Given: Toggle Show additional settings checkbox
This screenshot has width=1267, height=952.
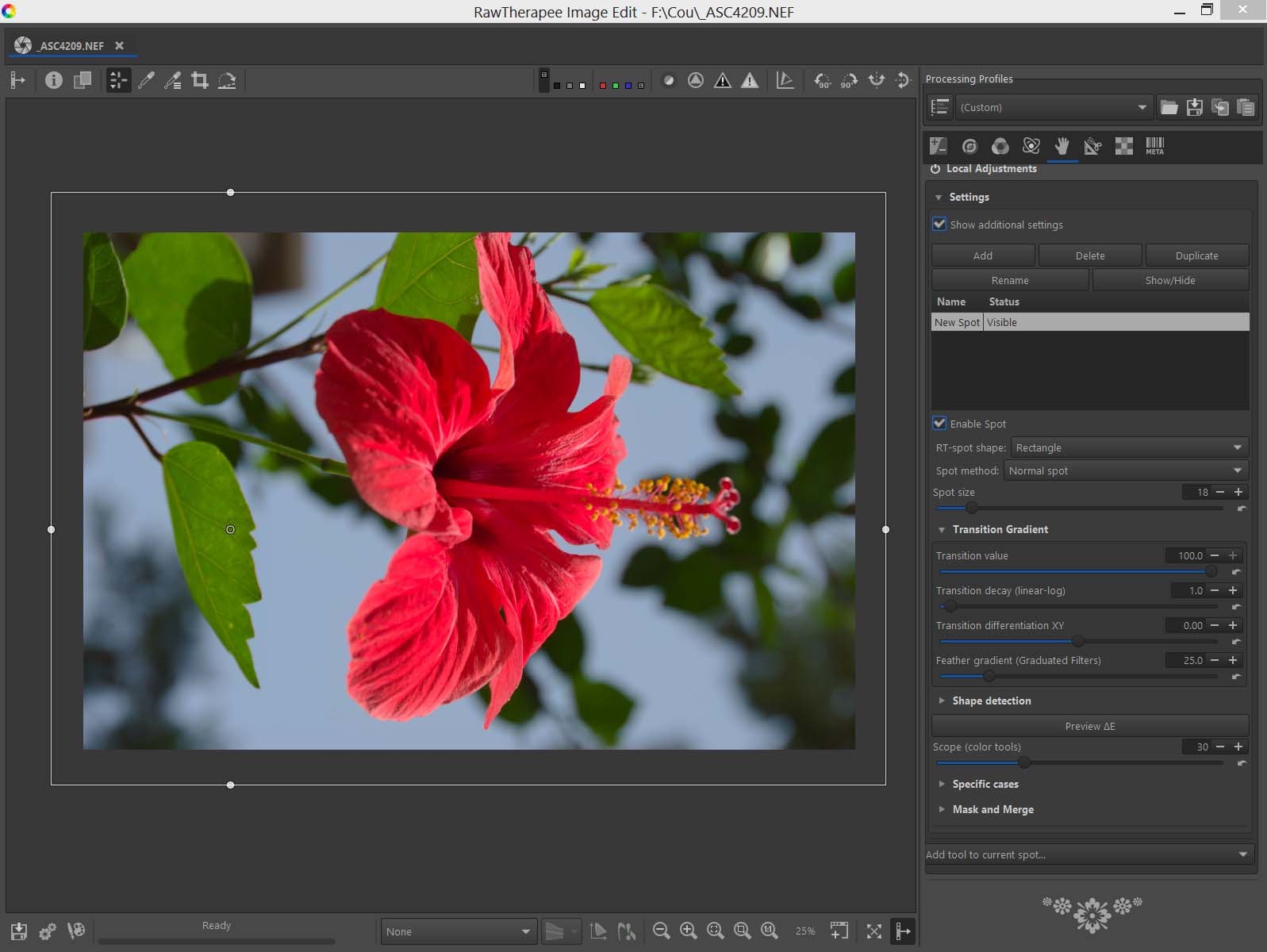Looking at the screenshot, I should click(939, 225).
